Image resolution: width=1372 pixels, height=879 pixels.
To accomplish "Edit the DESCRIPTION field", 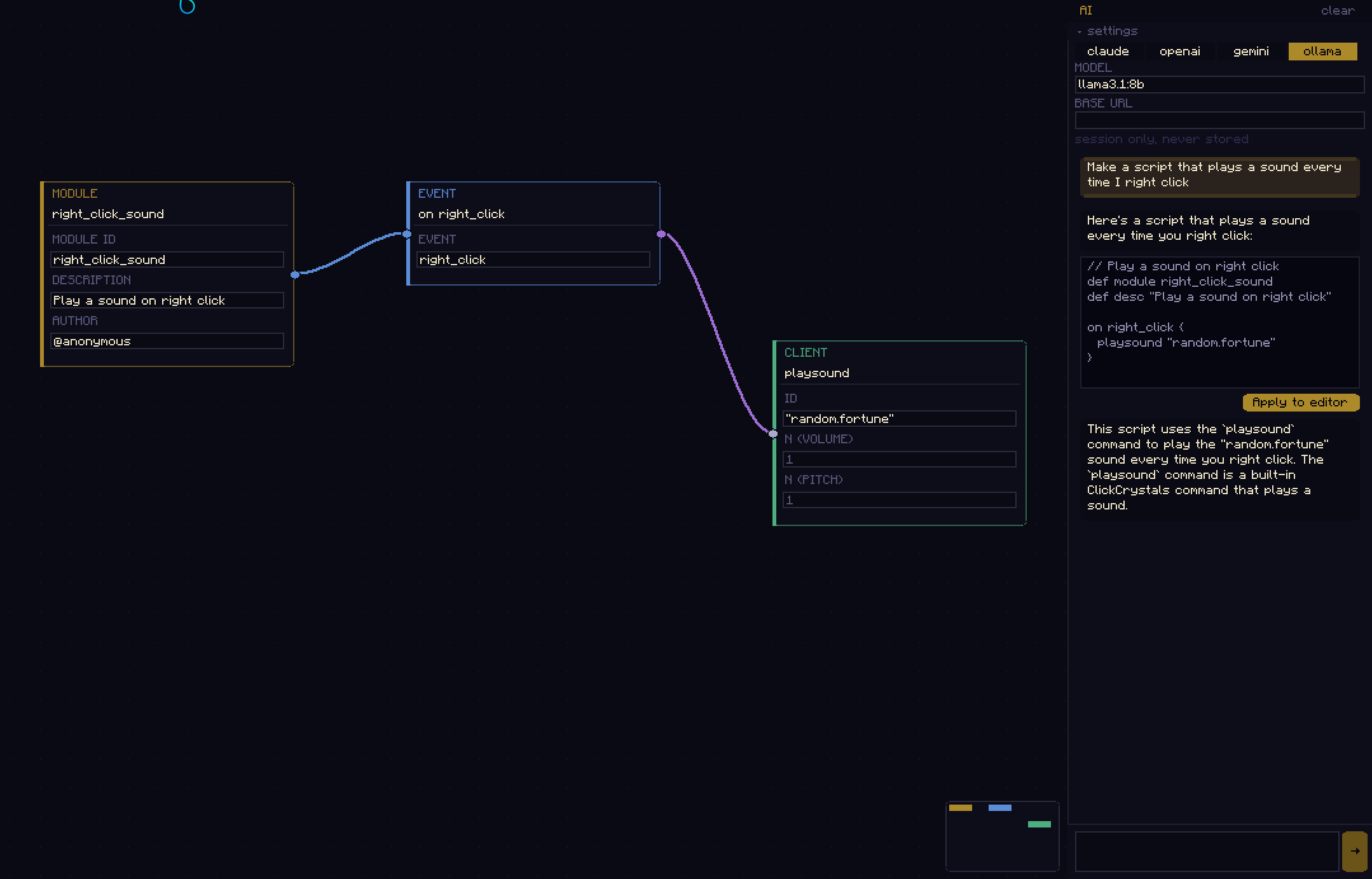I will coord(167,300).
